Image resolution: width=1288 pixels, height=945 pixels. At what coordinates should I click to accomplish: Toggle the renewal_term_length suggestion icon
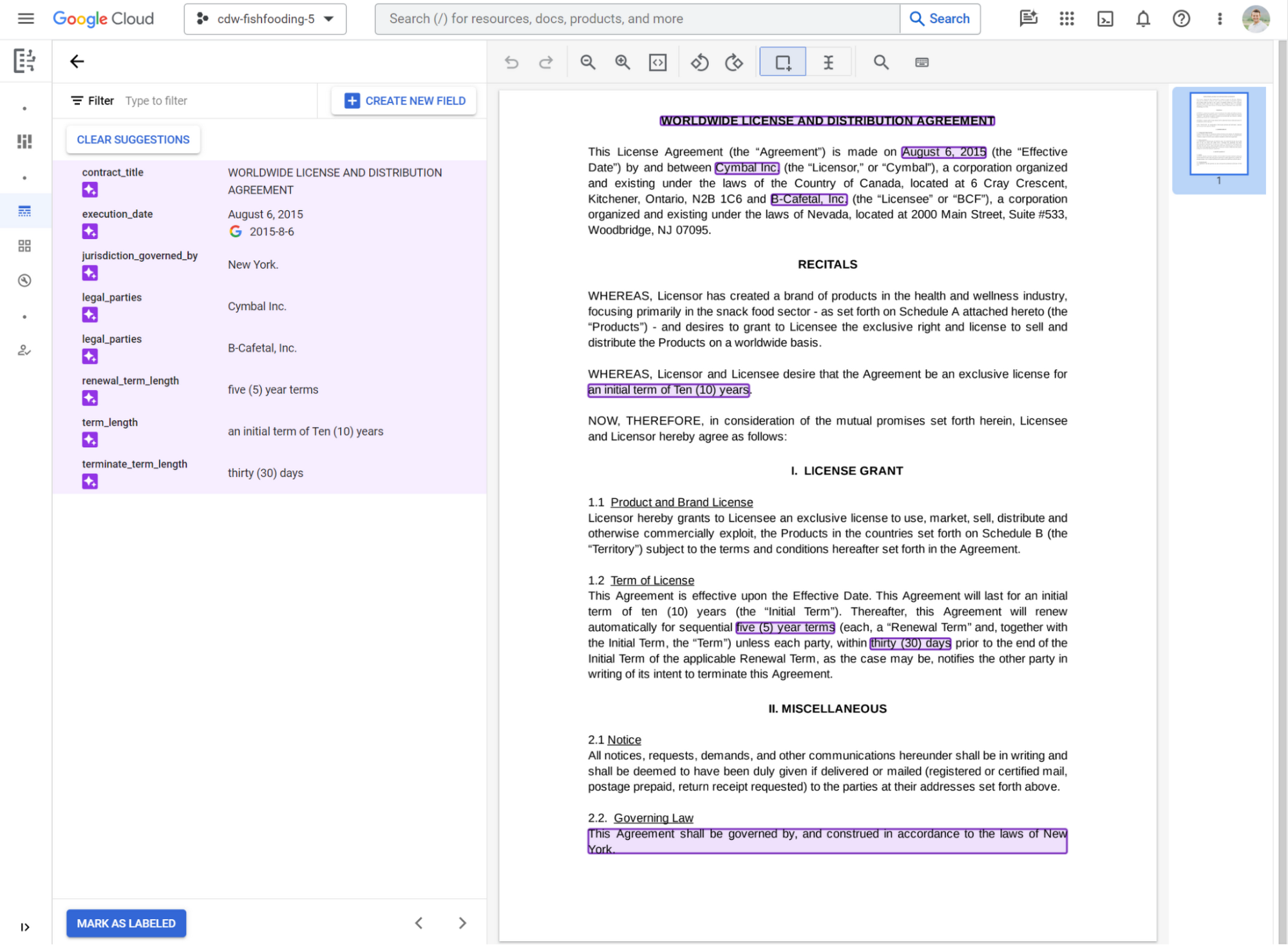90,397
